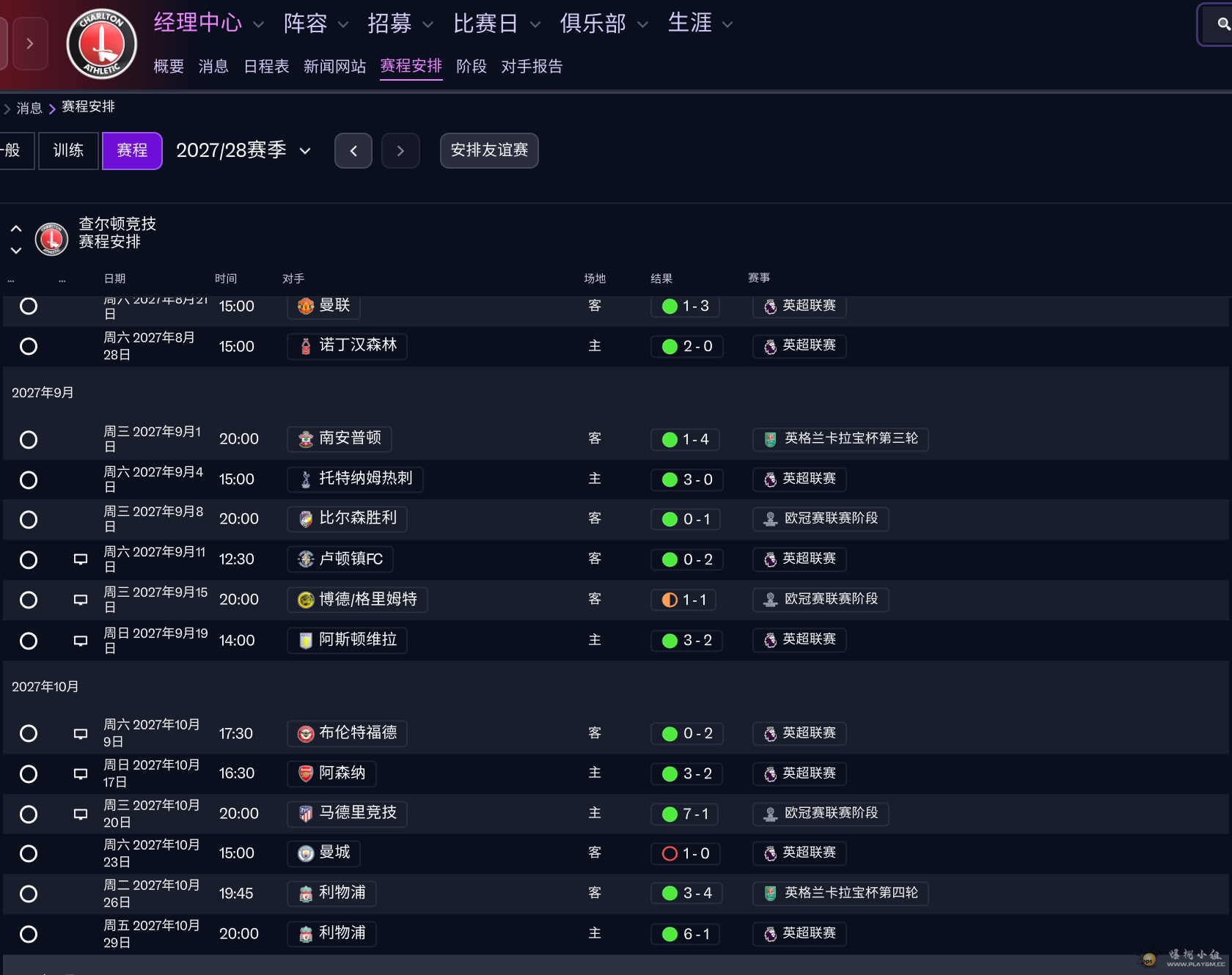Switch to the 日程表 tab
The width and height of the screenshot is (1232, 975).
click(266, 67)
